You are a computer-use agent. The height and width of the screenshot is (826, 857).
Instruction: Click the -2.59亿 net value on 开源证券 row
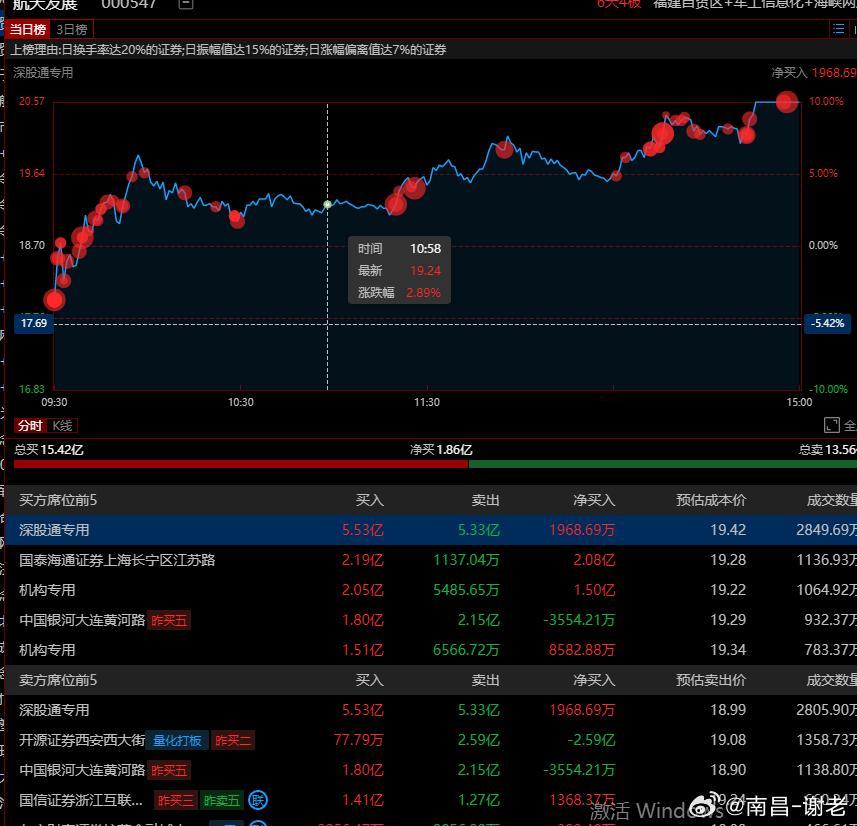tap(591, 740)
